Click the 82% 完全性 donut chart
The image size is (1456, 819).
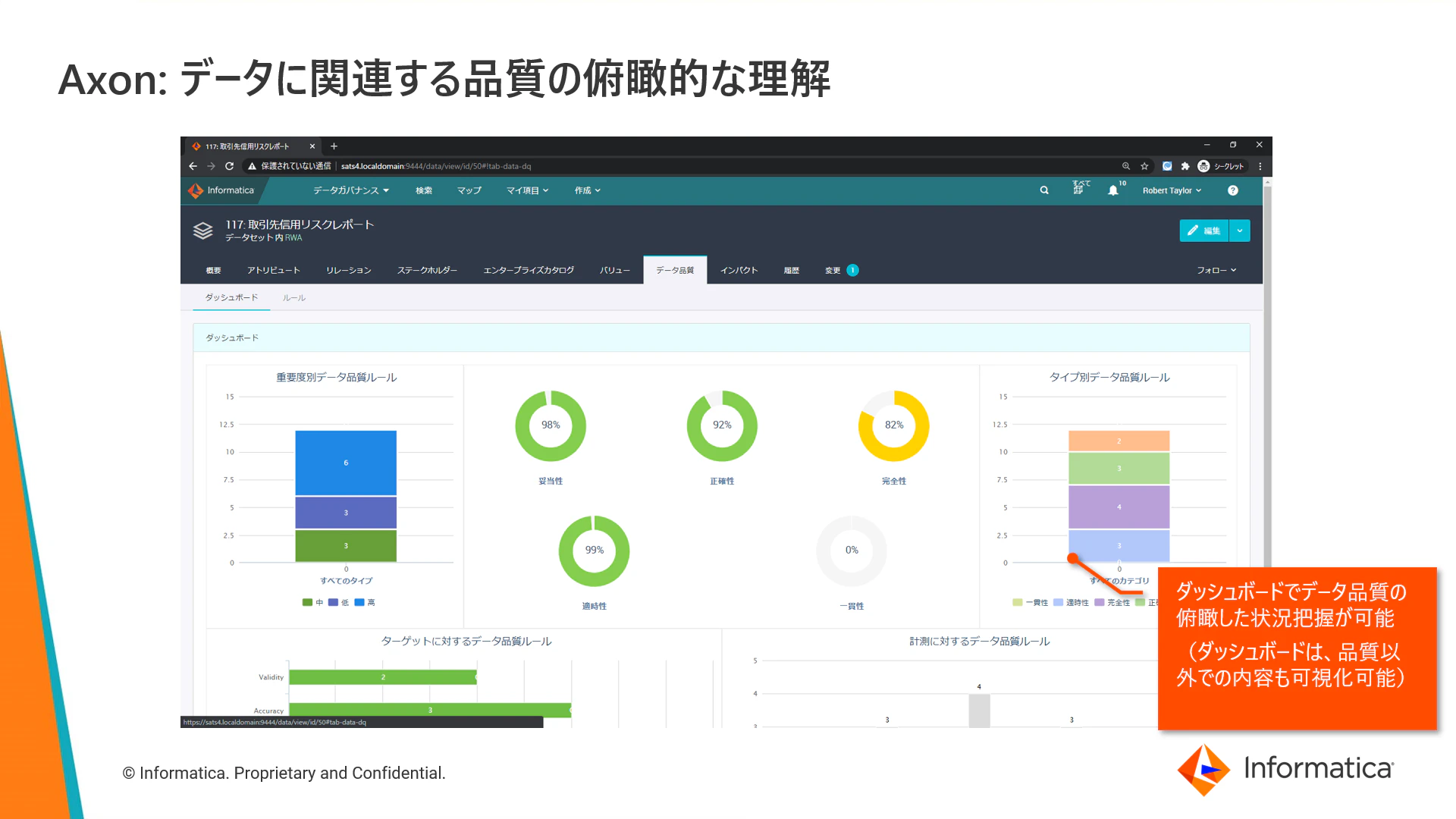pos(894,425)
